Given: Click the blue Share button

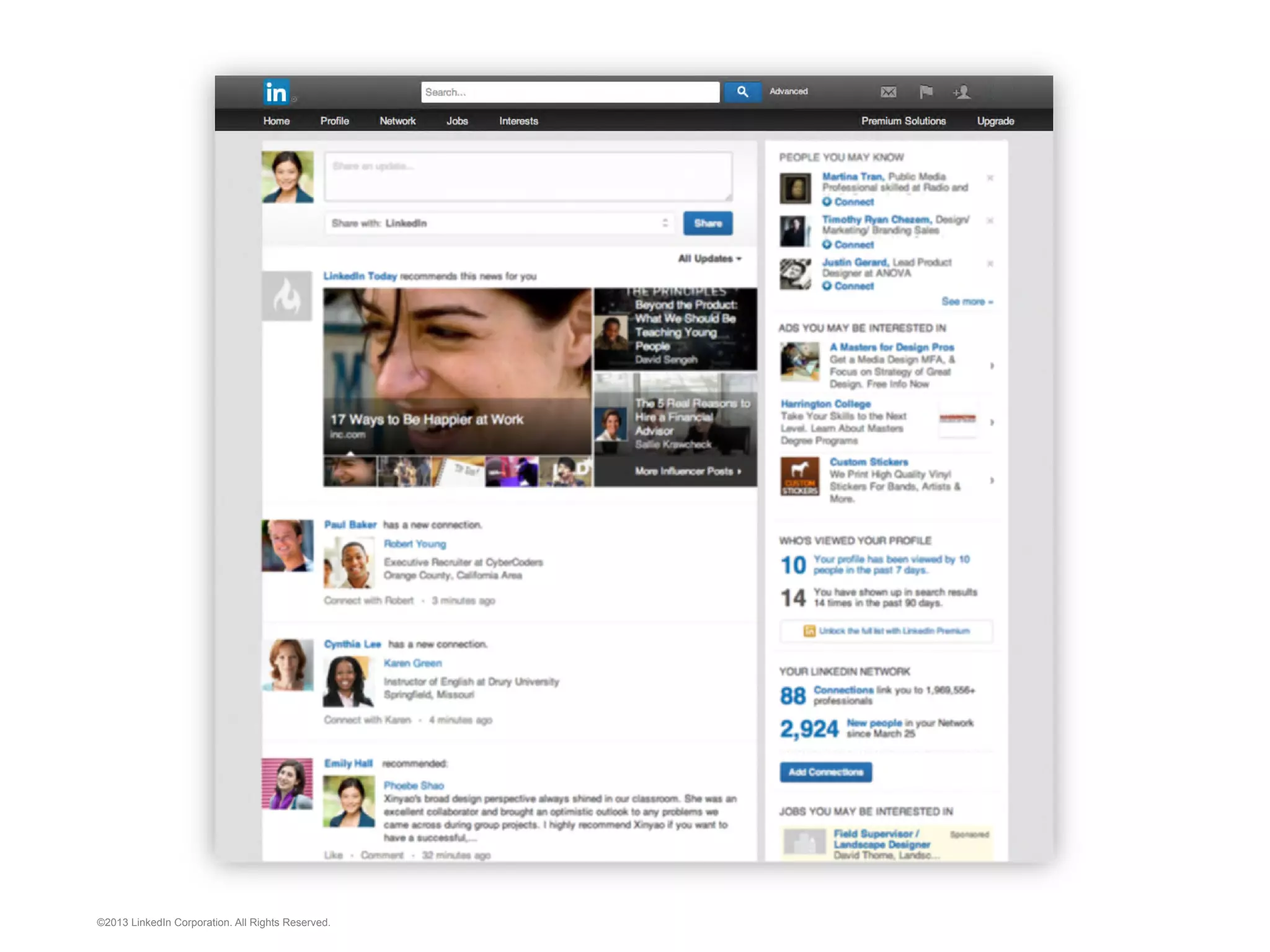Looking at the screenshot, I should pyautogui.click(x=708, y=223).
